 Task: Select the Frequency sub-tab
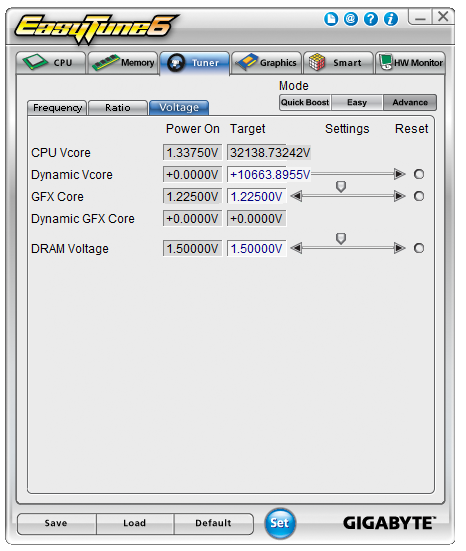tap(57, 108)
